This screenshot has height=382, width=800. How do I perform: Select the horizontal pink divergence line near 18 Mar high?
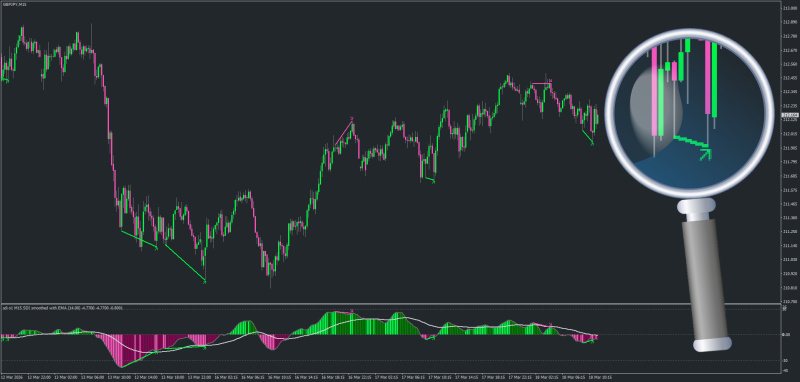coord(541,83)
